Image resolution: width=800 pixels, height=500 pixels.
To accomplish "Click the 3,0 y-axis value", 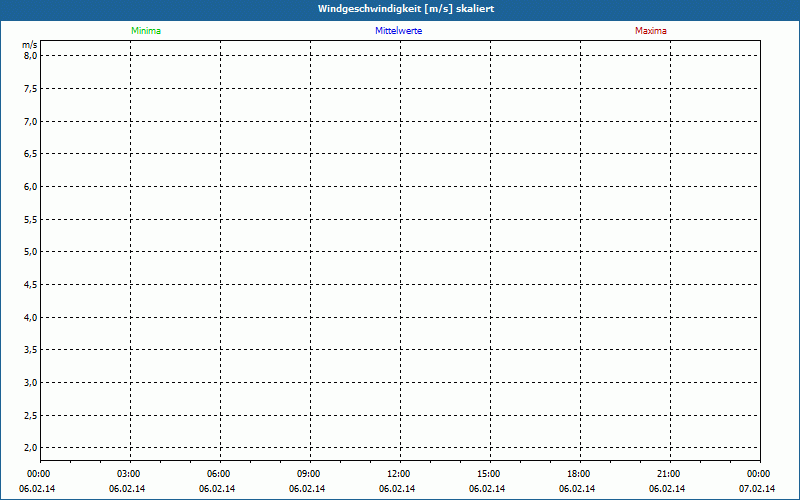I will (31, 383).
